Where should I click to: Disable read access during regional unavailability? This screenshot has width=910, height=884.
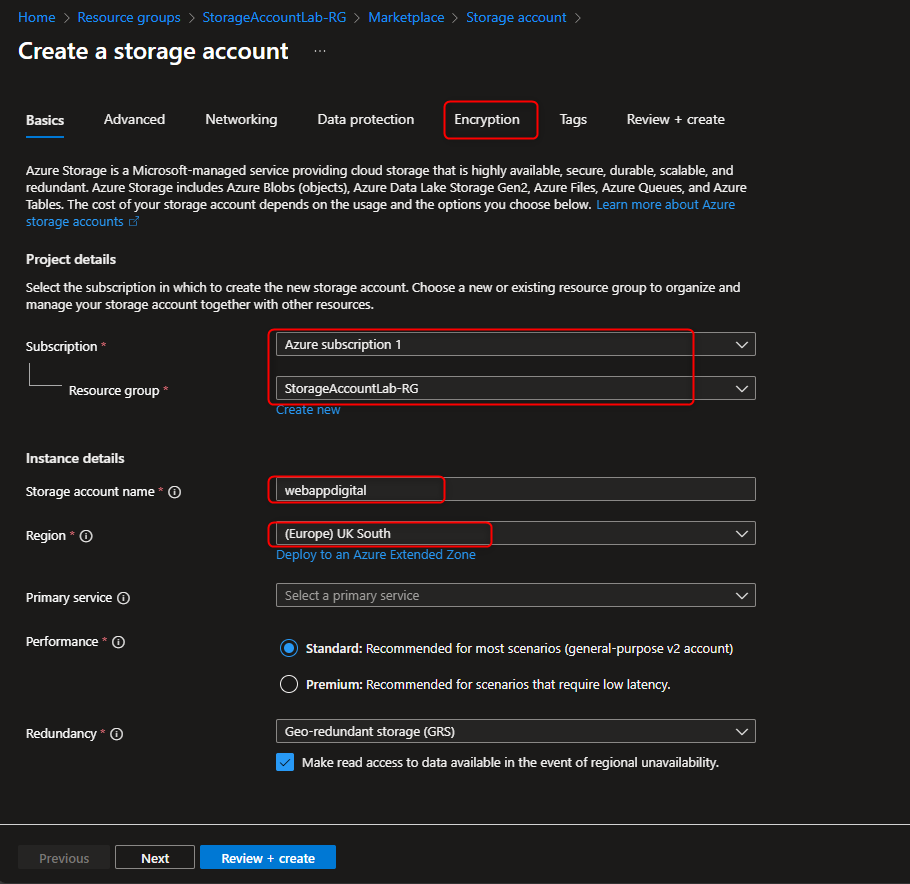[x=287, y=761]
